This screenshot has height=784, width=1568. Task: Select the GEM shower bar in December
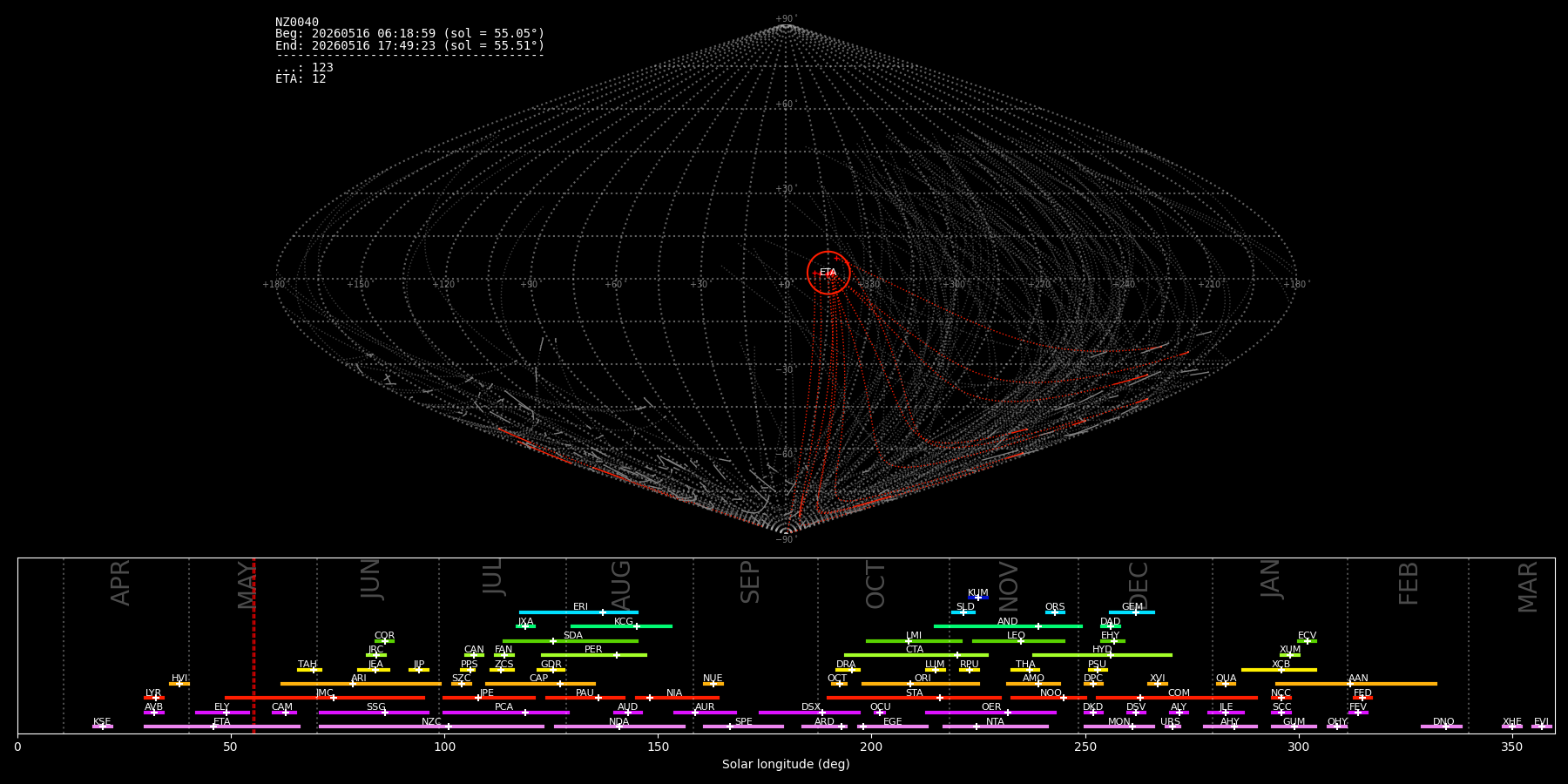1132,612
